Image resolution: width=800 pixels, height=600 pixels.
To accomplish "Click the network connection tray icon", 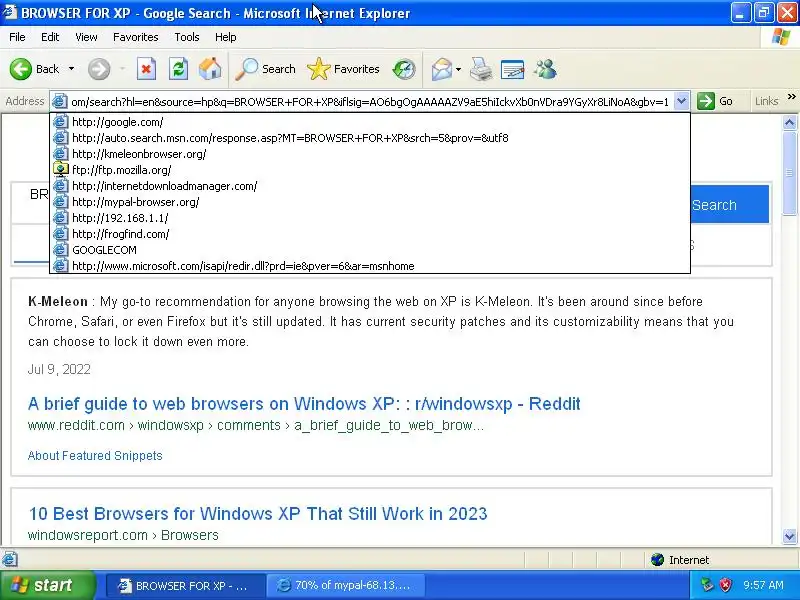I will click(707, 585).
